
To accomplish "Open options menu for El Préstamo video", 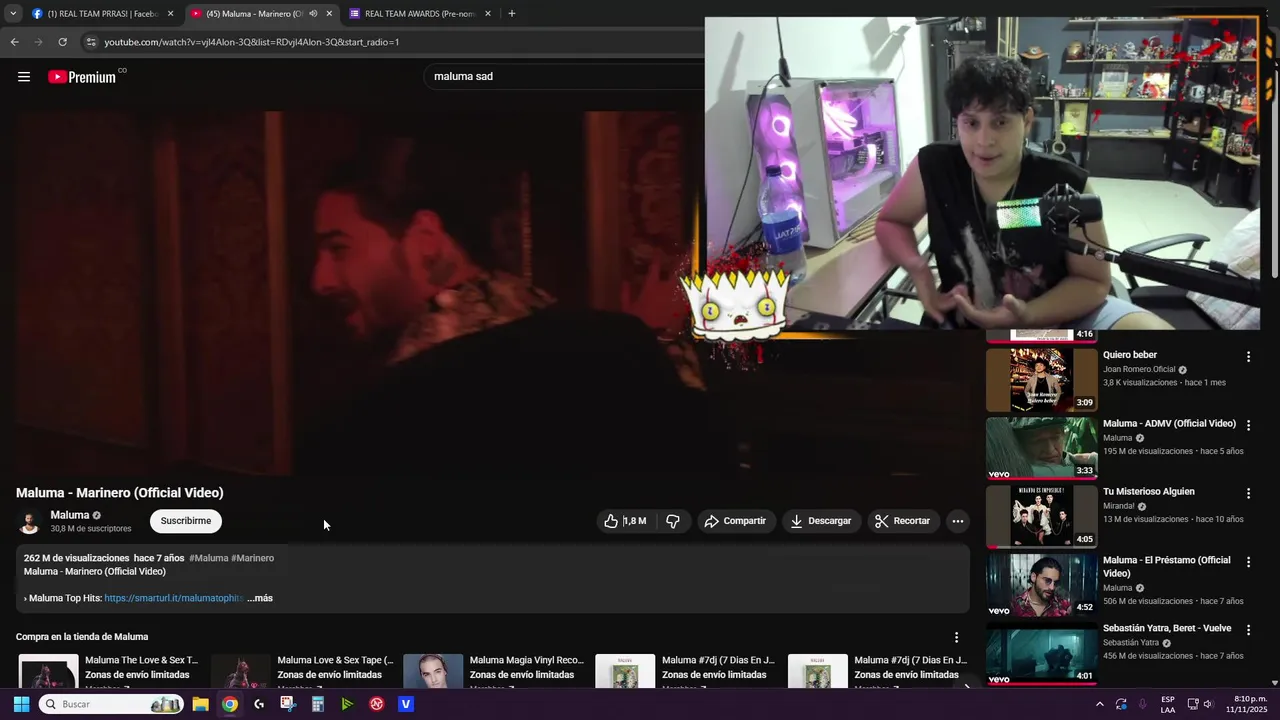I will pyautogui.click(x=1248, y=562).
